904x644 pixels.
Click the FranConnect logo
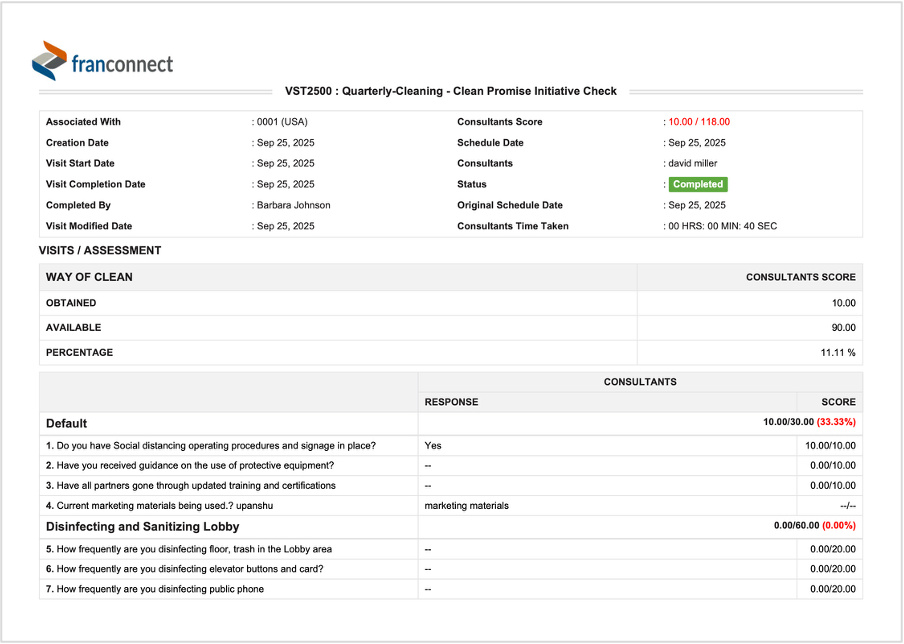(102, 61)
